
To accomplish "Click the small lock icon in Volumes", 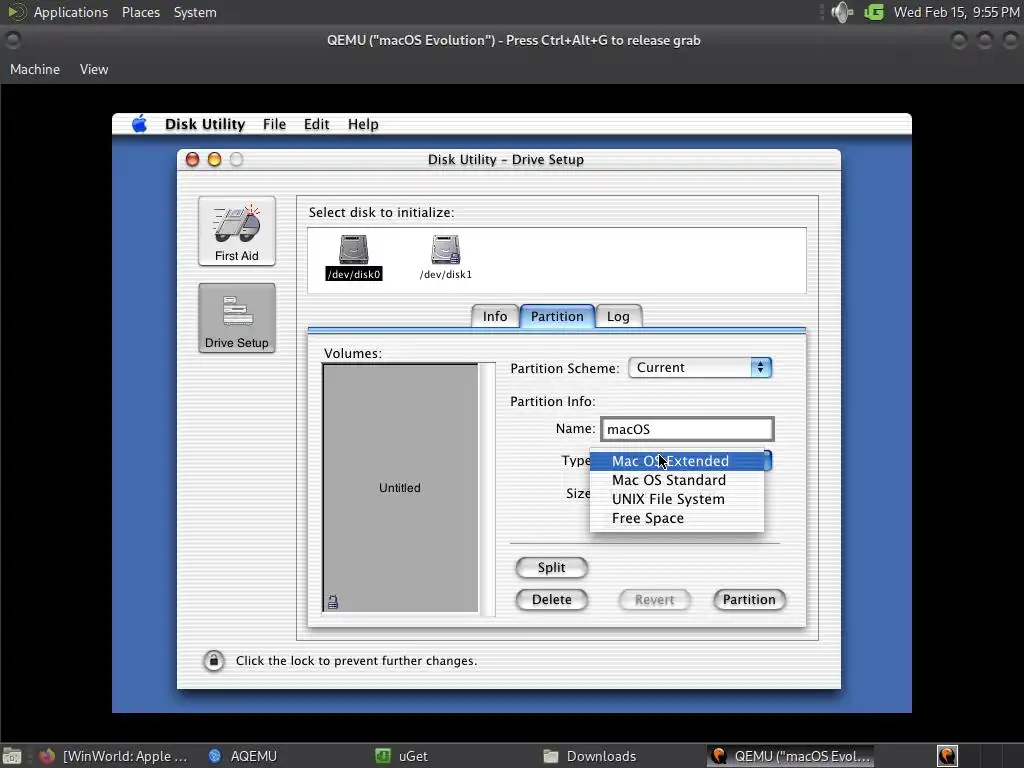I will pos(333,602).
